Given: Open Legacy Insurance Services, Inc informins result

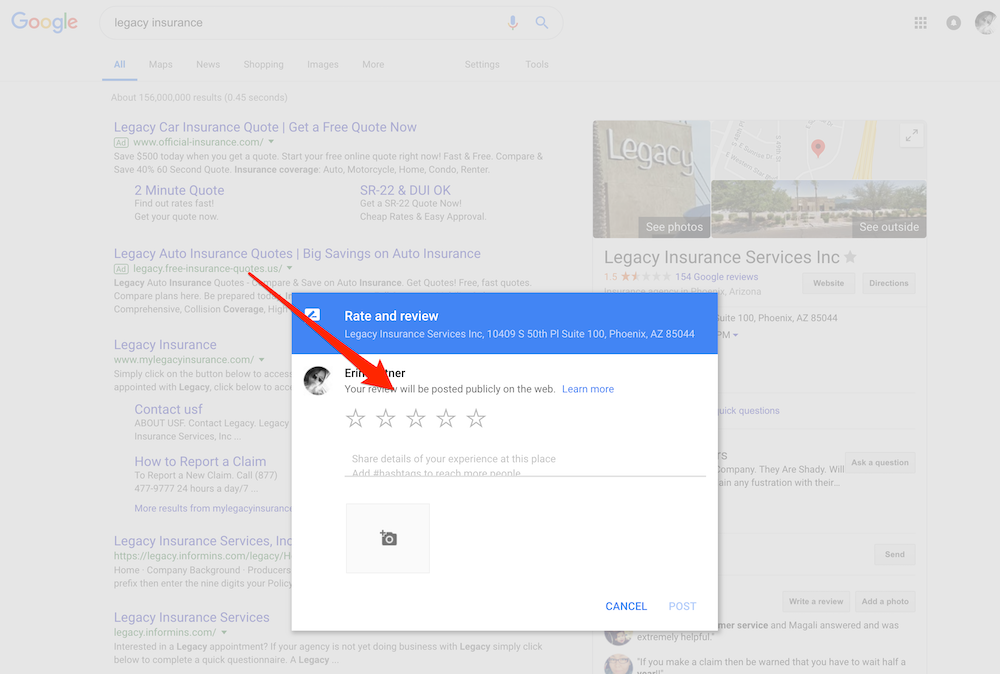Looking at the screenshot, I should pos(202,541).
